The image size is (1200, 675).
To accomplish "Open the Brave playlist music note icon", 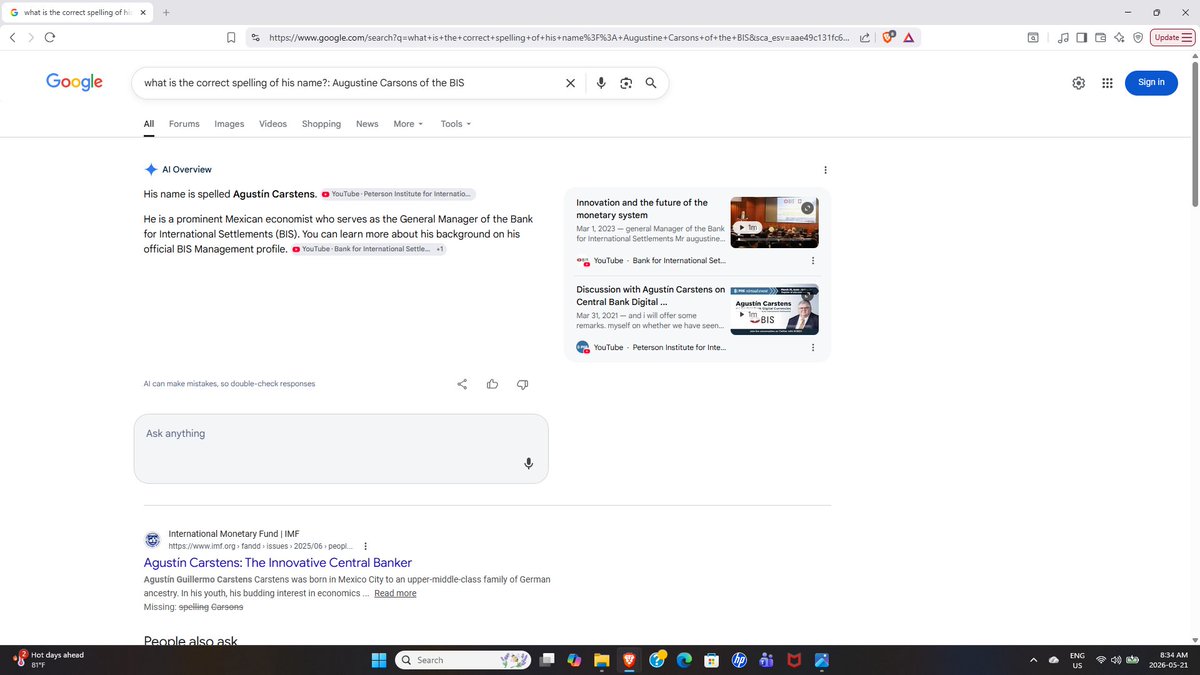I will pos(1064,37).
